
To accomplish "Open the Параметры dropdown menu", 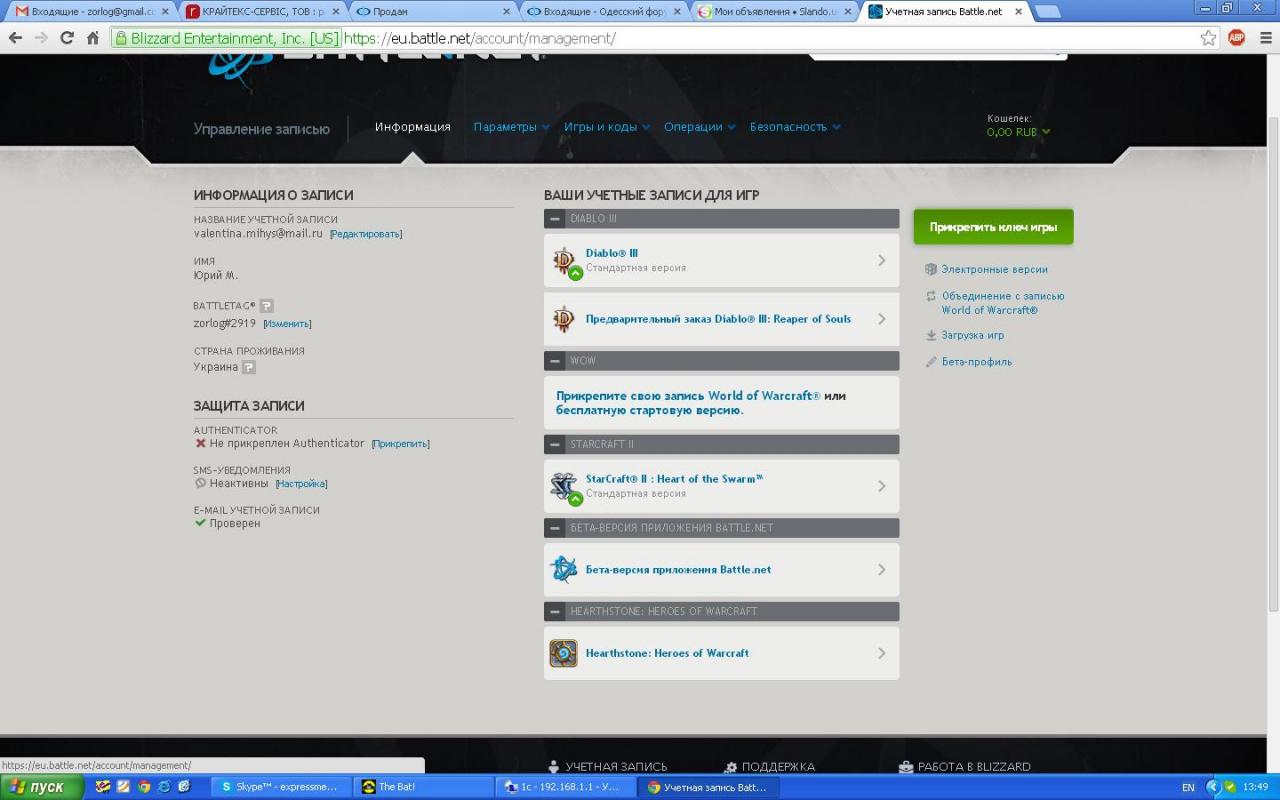I will 511,127.
